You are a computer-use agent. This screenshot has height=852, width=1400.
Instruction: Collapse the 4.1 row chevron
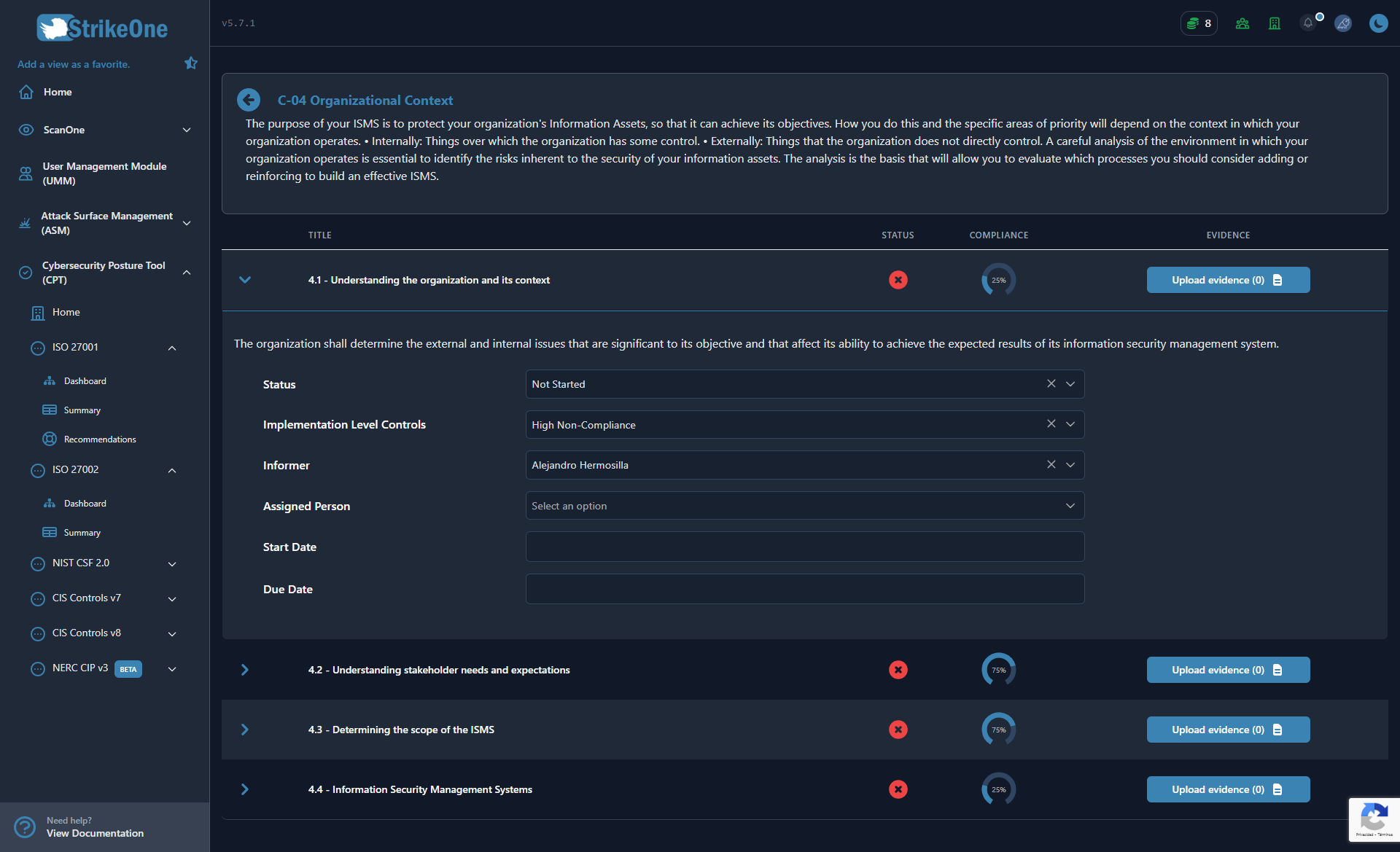245,280
